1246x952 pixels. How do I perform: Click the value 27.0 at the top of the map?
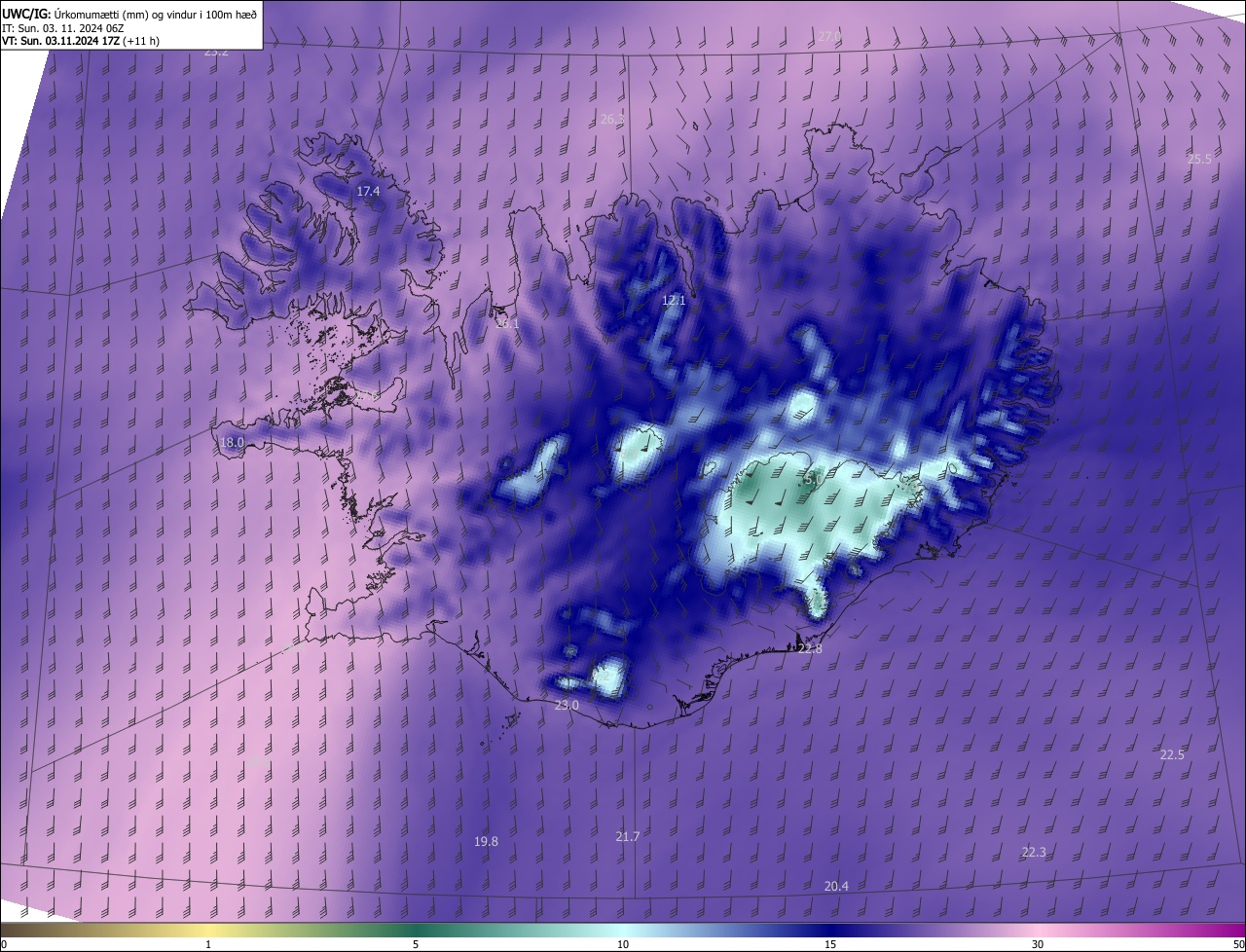pos(828,36)
